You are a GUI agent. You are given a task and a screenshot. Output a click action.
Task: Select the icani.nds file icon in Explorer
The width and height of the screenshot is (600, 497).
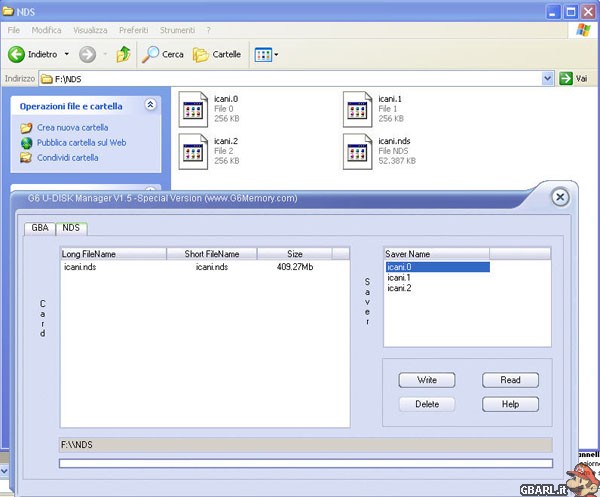click(x=357, y=151)
